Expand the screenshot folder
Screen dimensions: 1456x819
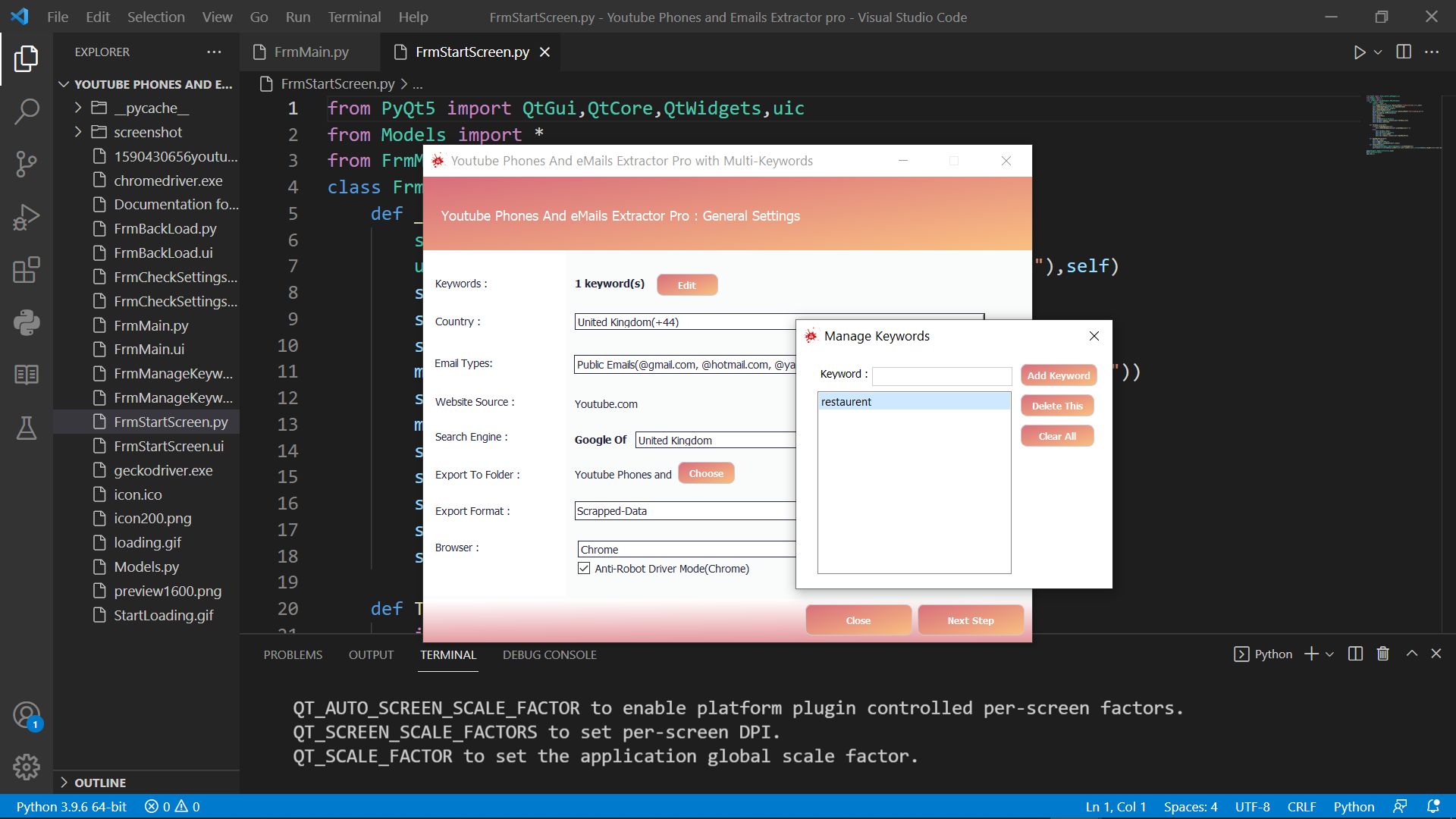tap(148, 132)
